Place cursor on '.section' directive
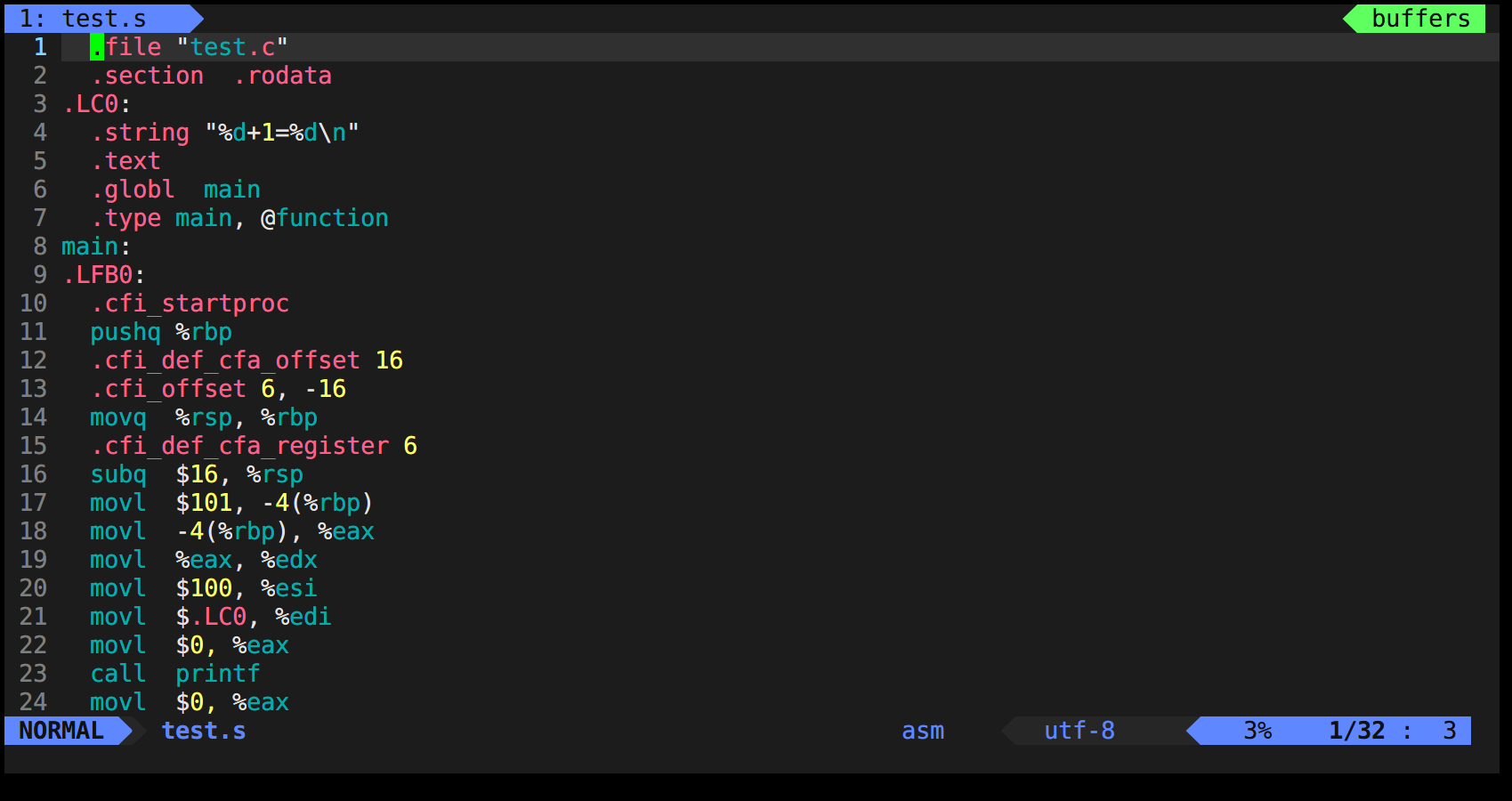The height and width of the screenshot is (801, 1512). tap(147, 76)
